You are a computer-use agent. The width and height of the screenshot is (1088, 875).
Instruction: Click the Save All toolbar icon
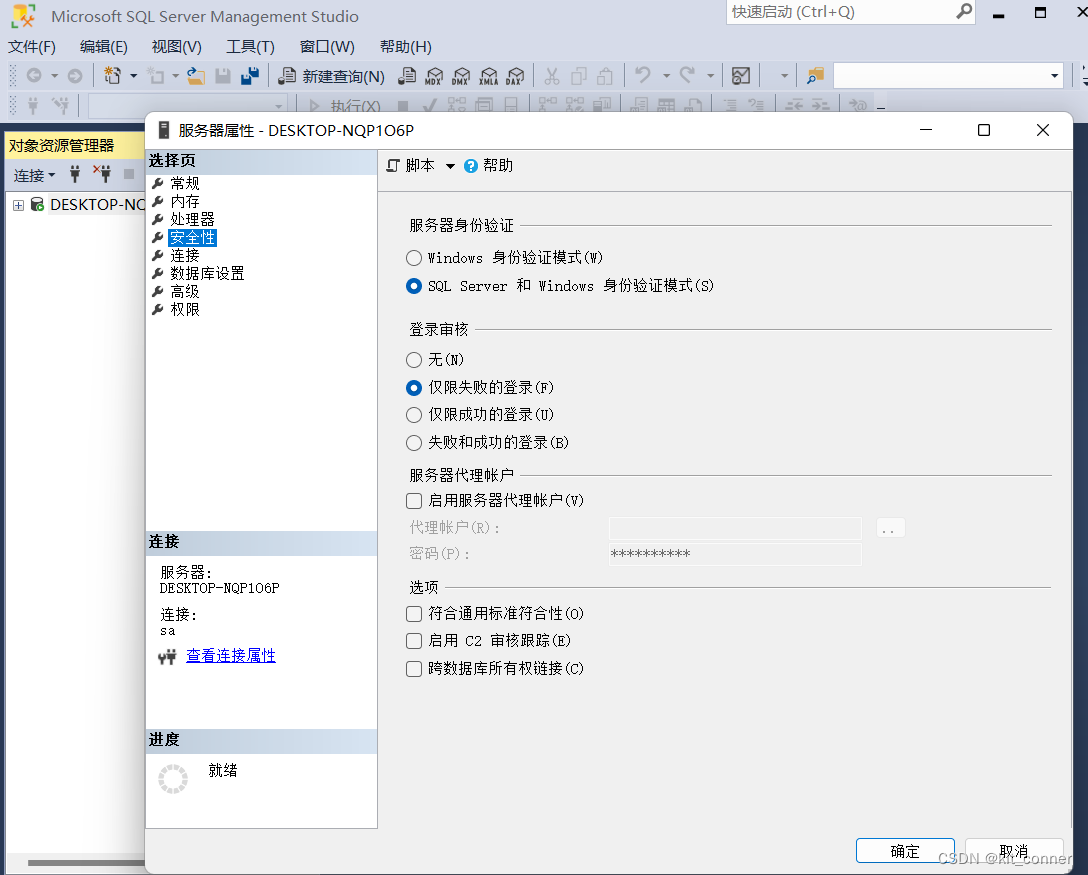pos(250,76)
